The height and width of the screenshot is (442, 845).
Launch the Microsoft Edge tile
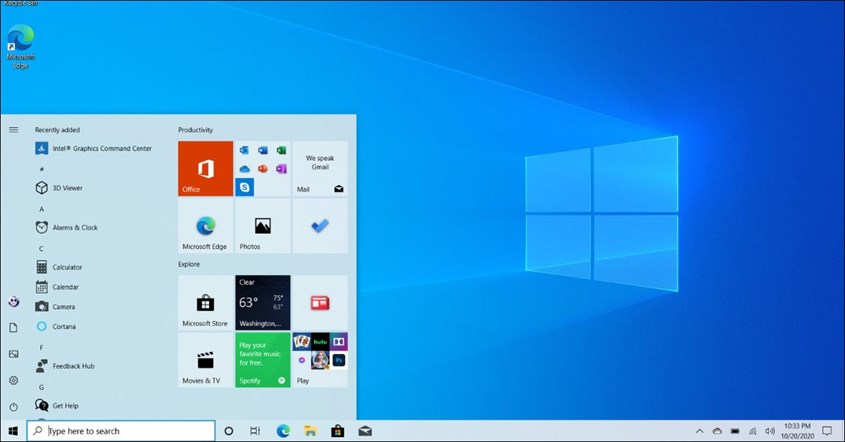pos(205,226)
